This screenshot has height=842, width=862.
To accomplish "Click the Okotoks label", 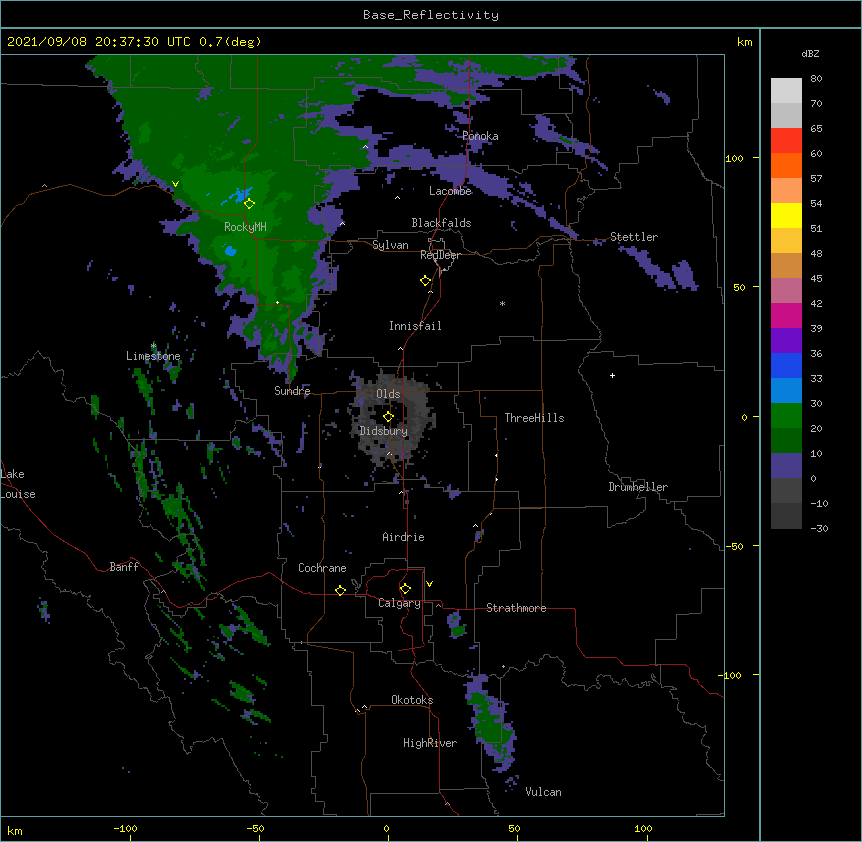I will pyautogui.click(x=412, y=700).
